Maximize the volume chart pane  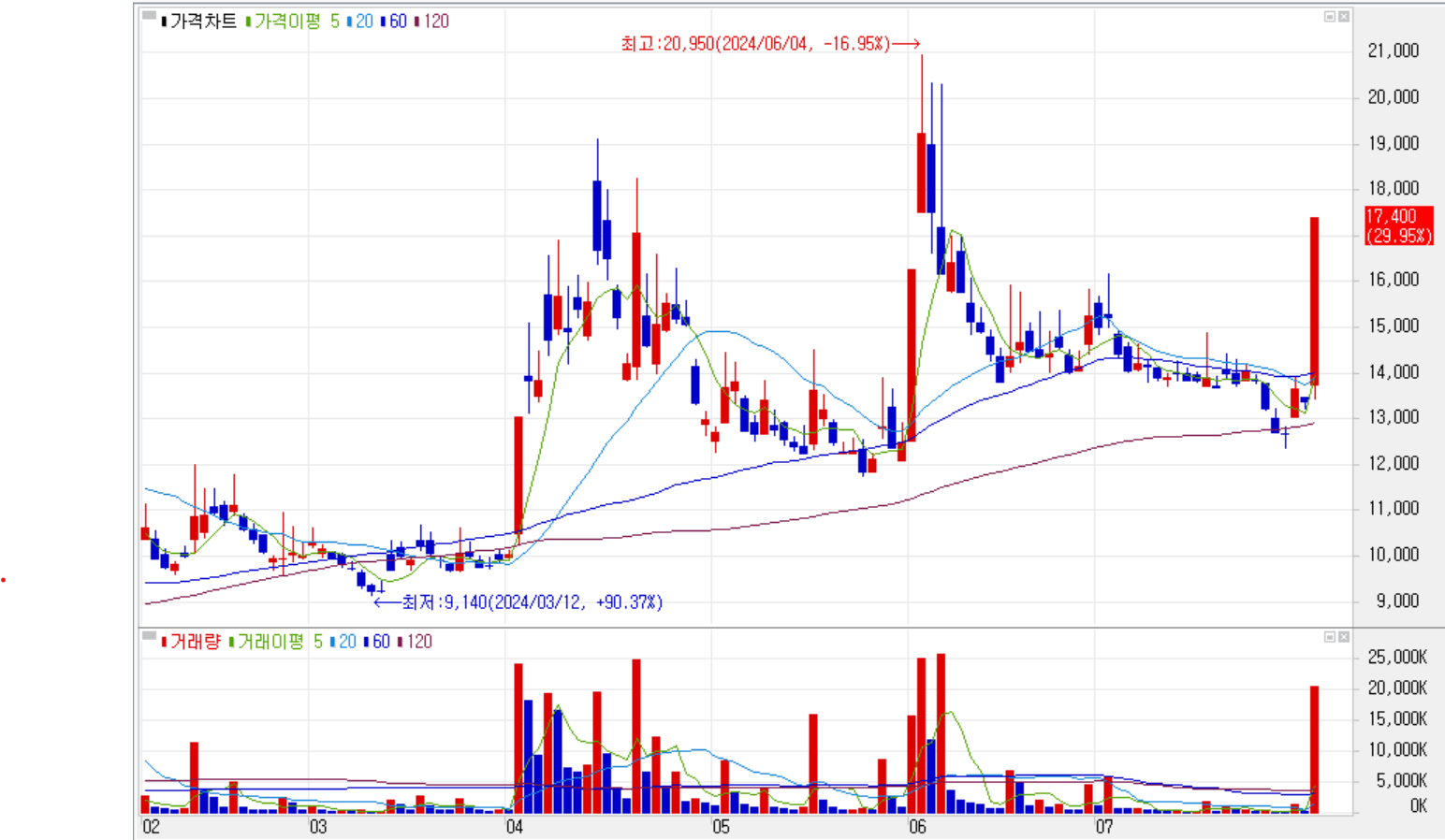pos(1329,637)
